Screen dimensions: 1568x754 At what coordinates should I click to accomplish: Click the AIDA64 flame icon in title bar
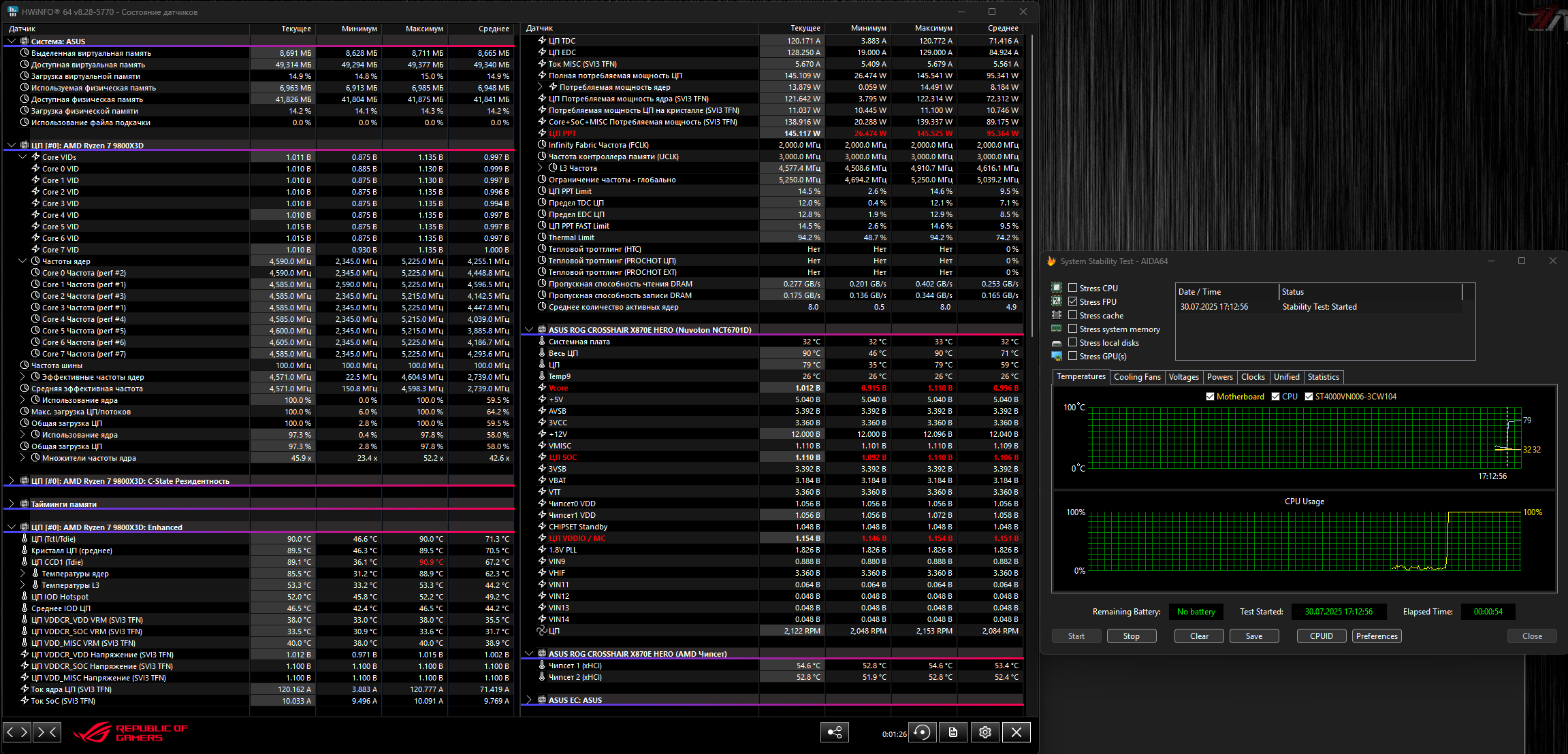pos(1051,261)
